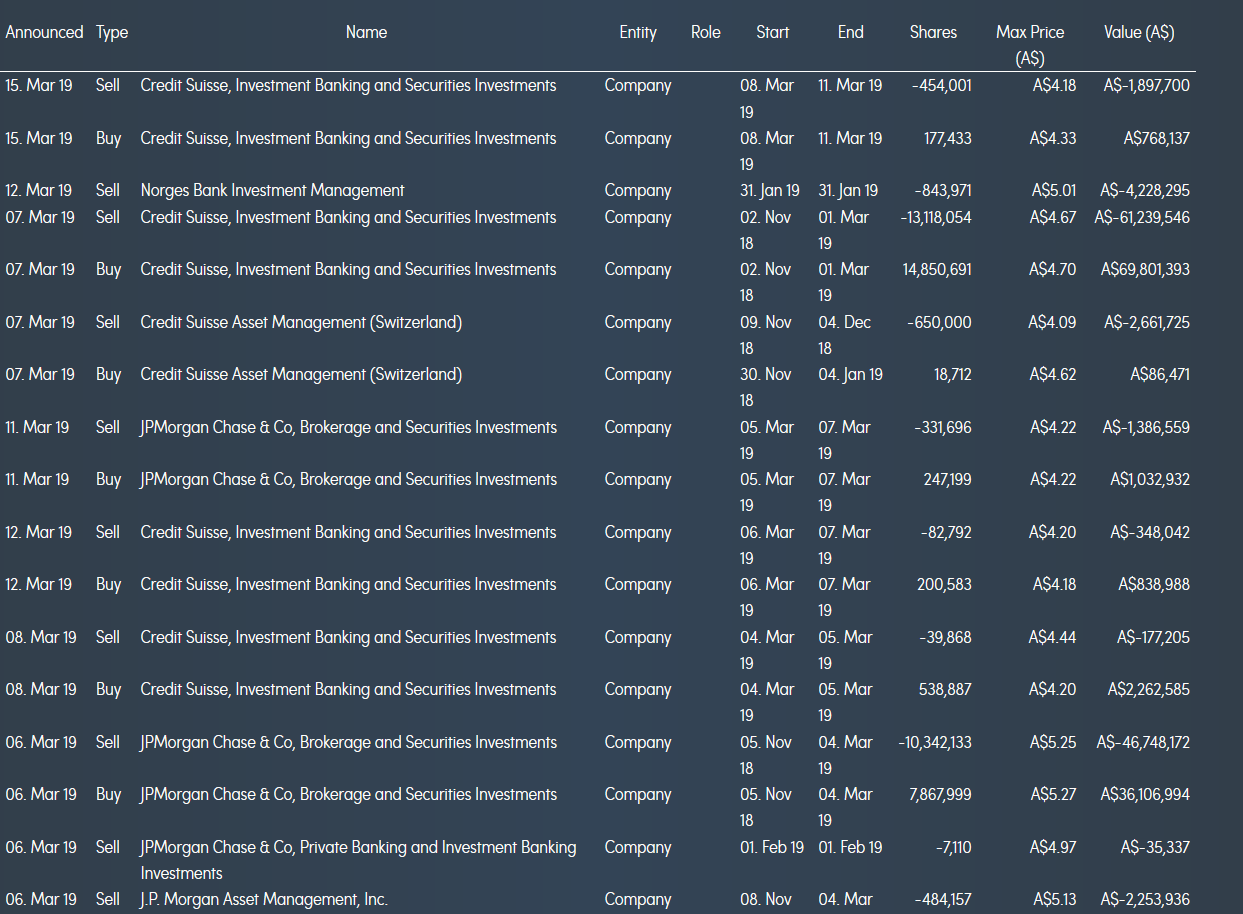This screenshot has height=914, width=1243.
Task: Click max price A$4.44
Action: (x=1053, y=637)
